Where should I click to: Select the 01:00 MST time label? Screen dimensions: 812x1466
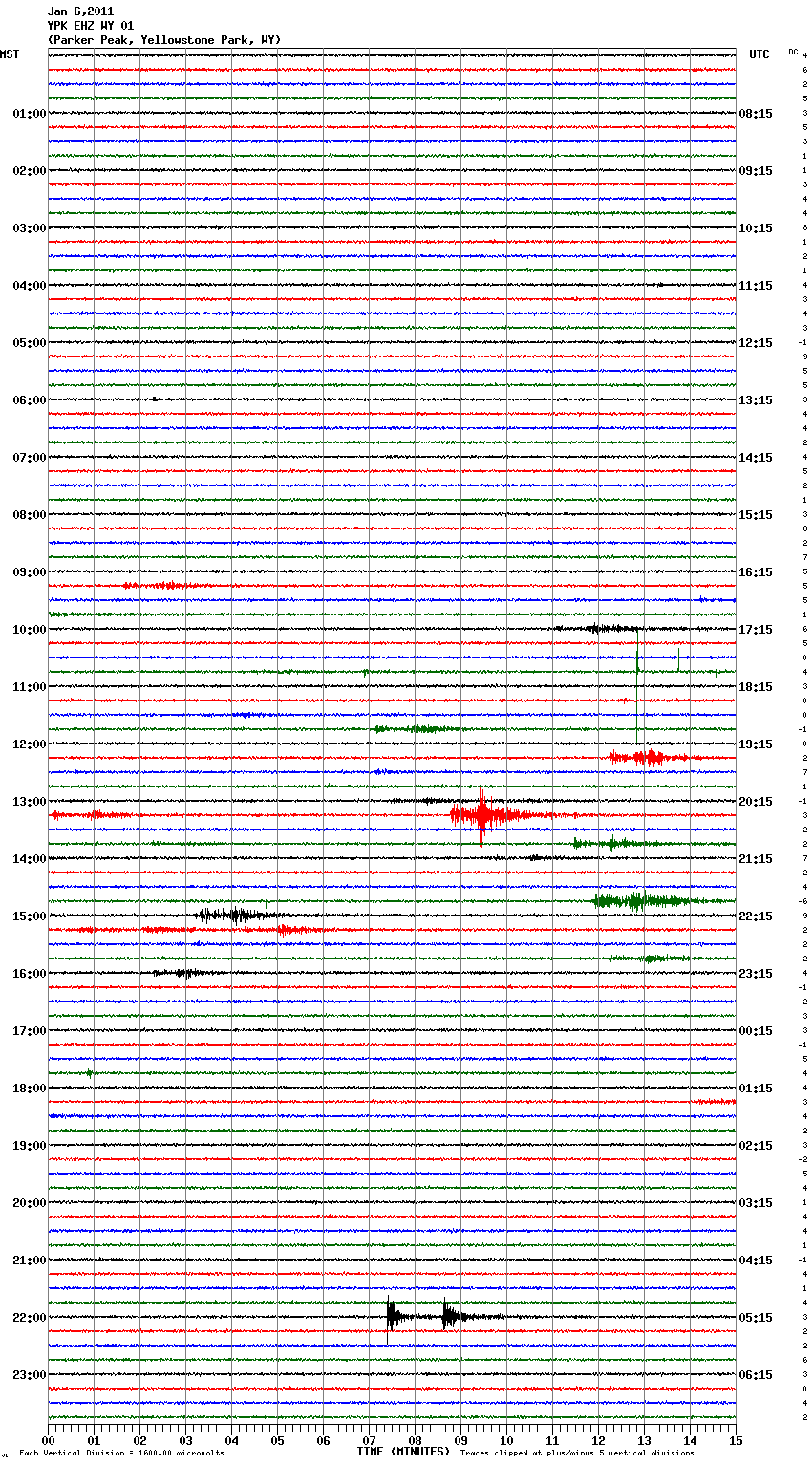pos(29,114)
